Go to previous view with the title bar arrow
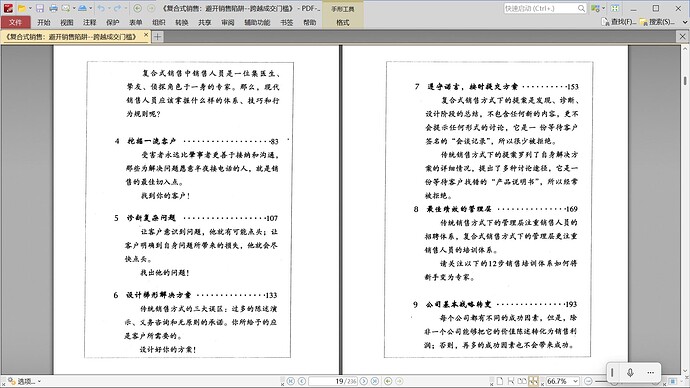The height and width of the screenshot is (388, 690). click(137, 8)
